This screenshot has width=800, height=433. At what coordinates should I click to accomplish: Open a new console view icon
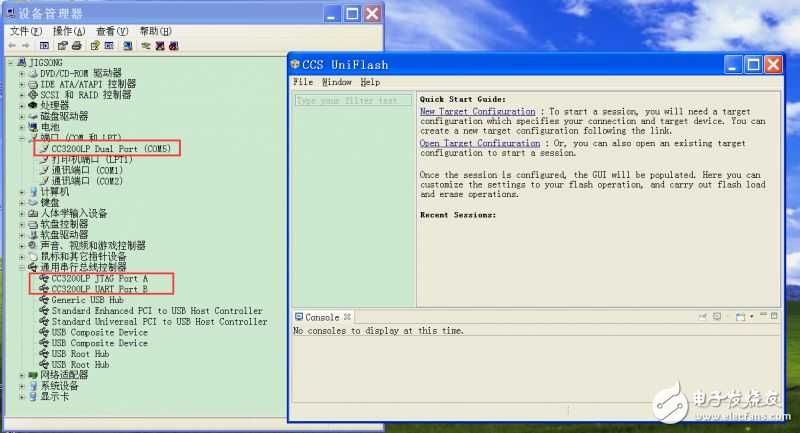(740, 317)
